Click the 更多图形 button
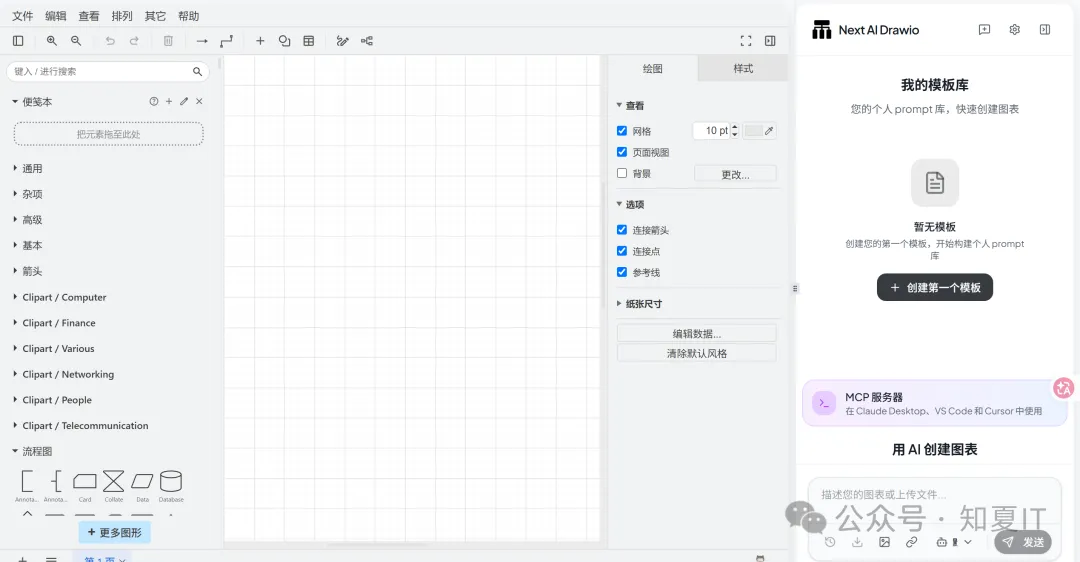Viewport: 1080px width, 562px height. tap(114, 532)
